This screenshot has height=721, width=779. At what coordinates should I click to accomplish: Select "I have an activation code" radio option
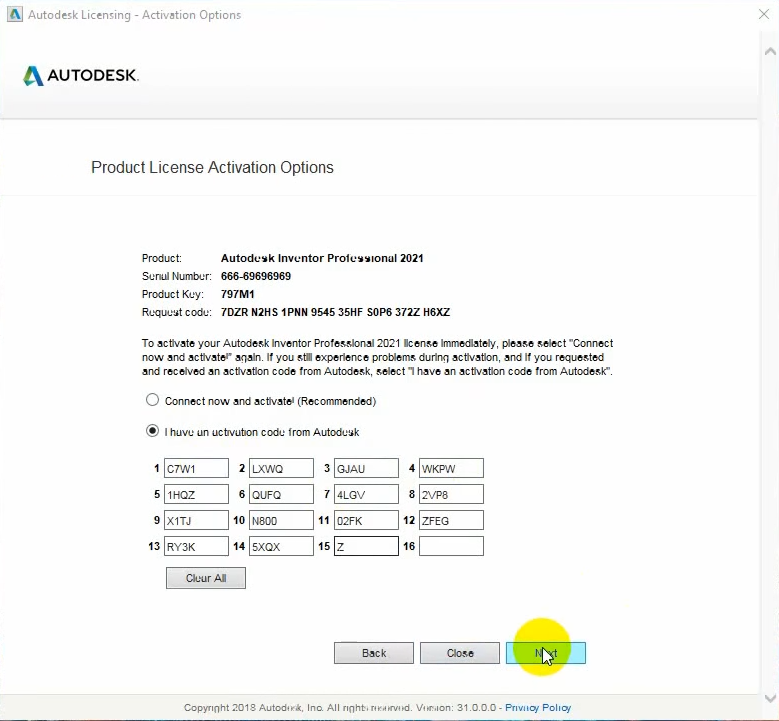click(152, 432)
